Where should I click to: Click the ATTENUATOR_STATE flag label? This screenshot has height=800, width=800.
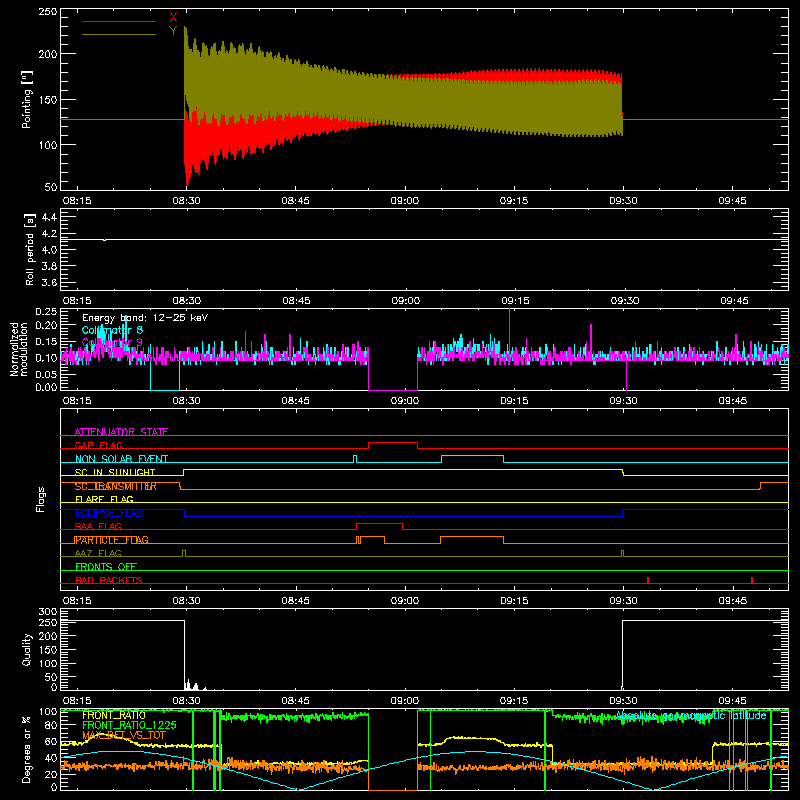click(x=121, y=432)
